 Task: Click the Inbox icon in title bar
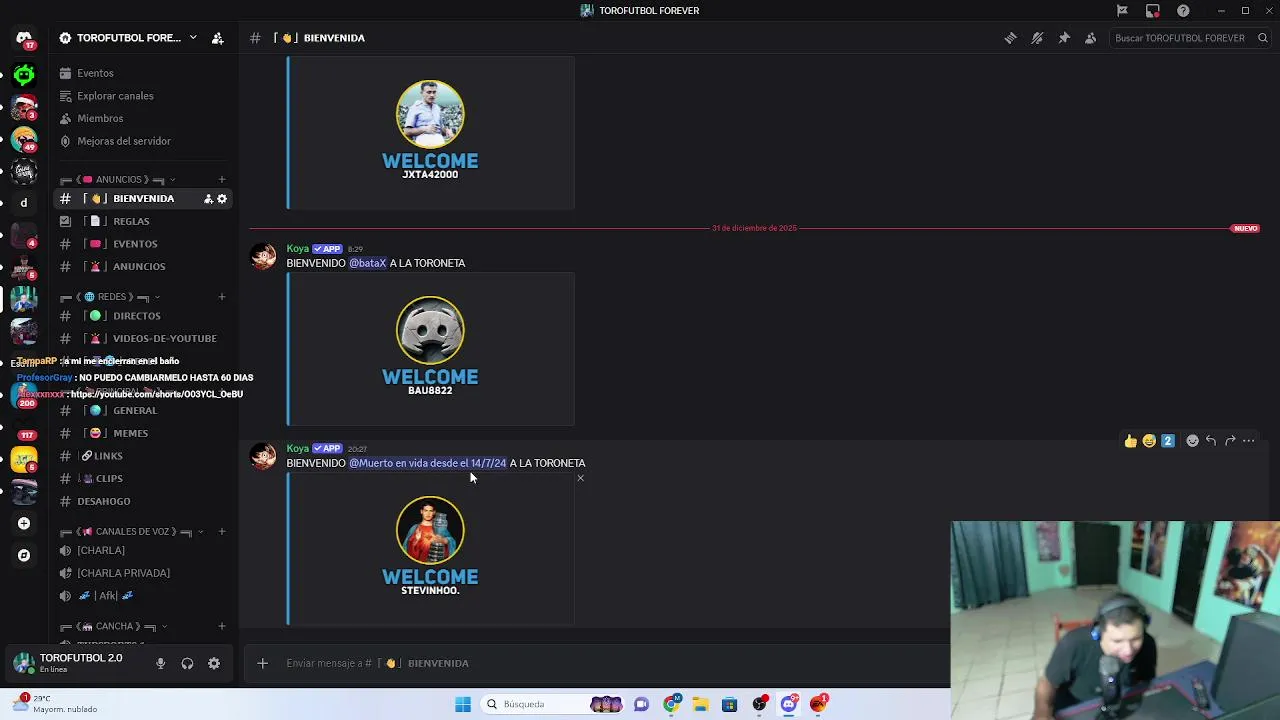(1153, 11)
